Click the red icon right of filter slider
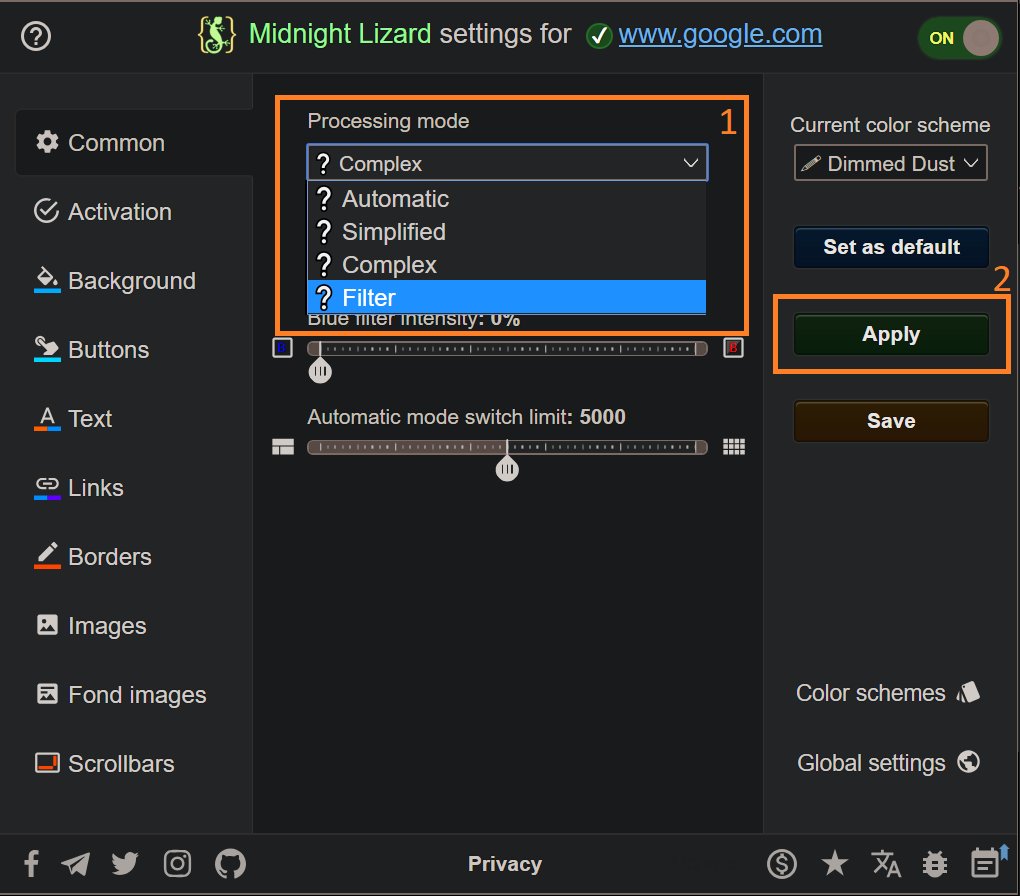Screen dimensions: 1020x896 pos(733,348)
